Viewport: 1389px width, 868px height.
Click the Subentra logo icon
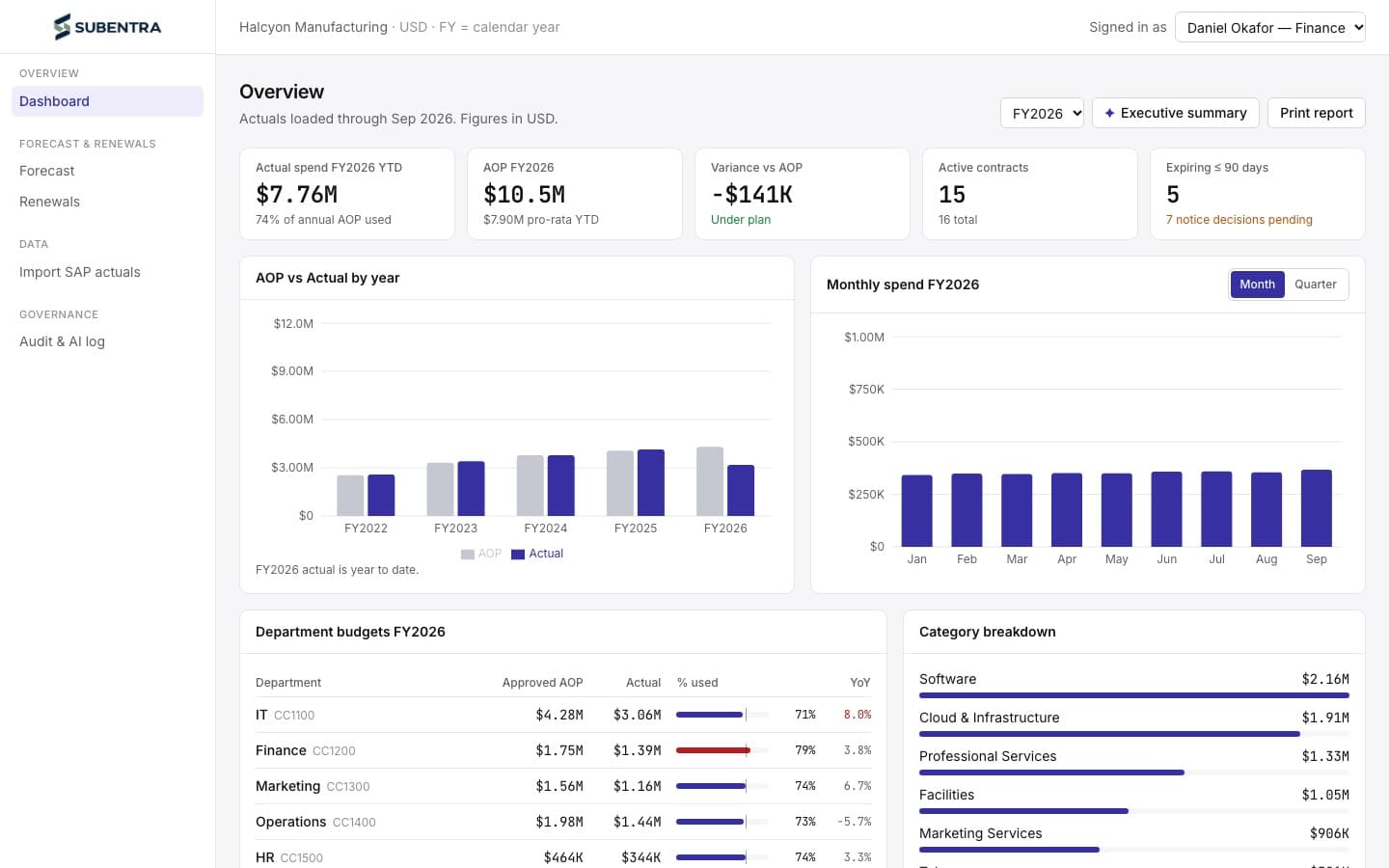62,27
